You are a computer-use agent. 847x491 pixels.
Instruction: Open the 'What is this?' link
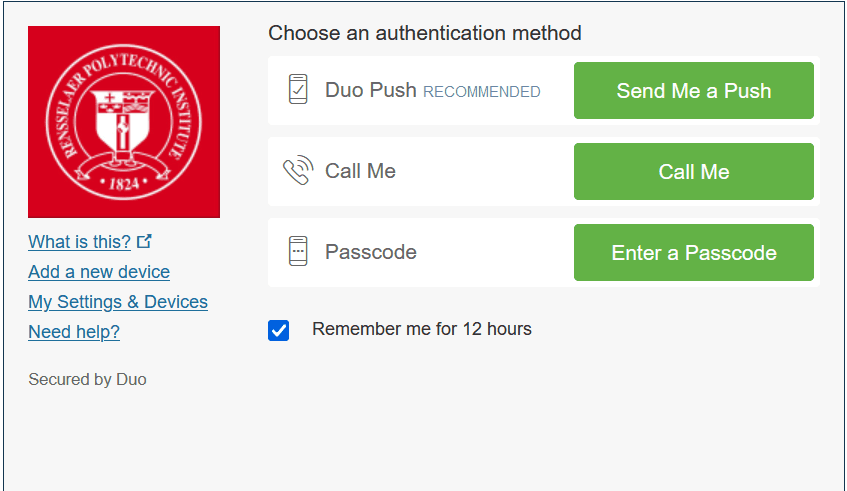pos(79,242)
